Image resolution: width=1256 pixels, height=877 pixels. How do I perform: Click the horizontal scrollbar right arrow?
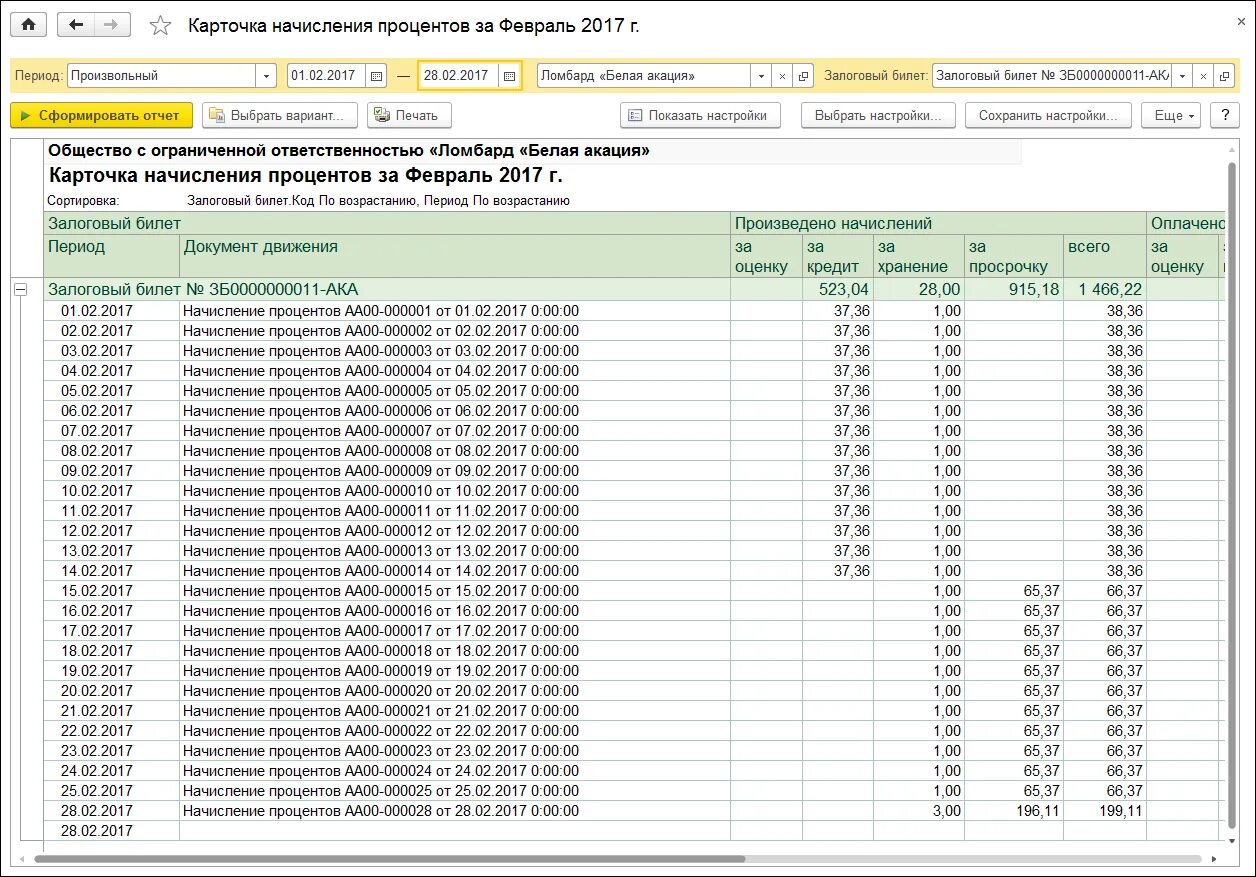[x=1213, y=859]
